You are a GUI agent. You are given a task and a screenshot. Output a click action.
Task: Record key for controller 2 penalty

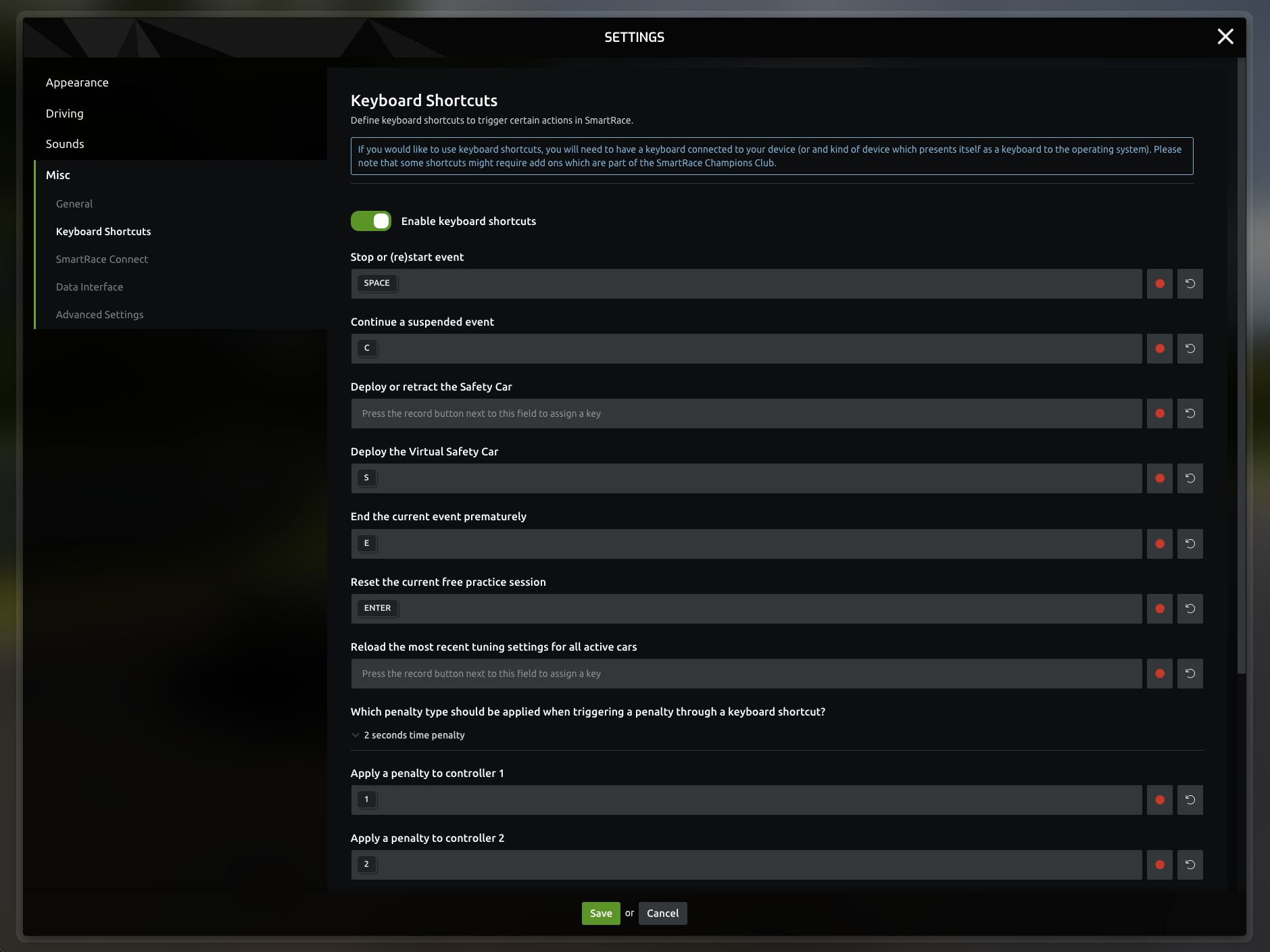1159,865
